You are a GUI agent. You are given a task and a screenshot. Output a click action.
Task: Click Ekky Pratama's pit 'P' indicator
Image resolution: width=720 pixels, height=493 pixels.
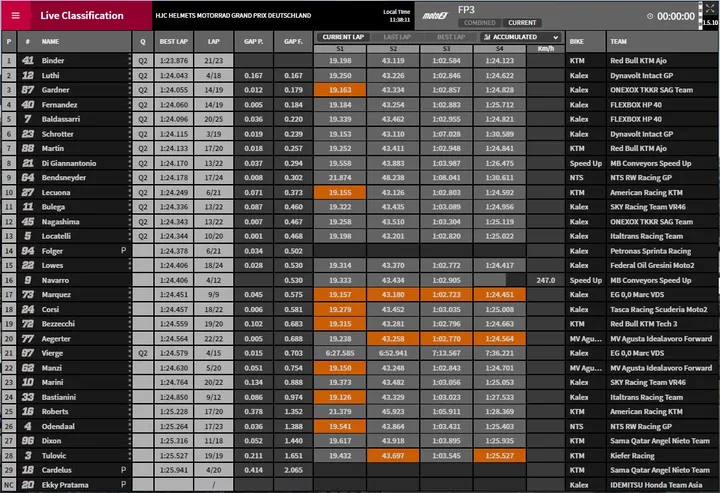(123, 485)
